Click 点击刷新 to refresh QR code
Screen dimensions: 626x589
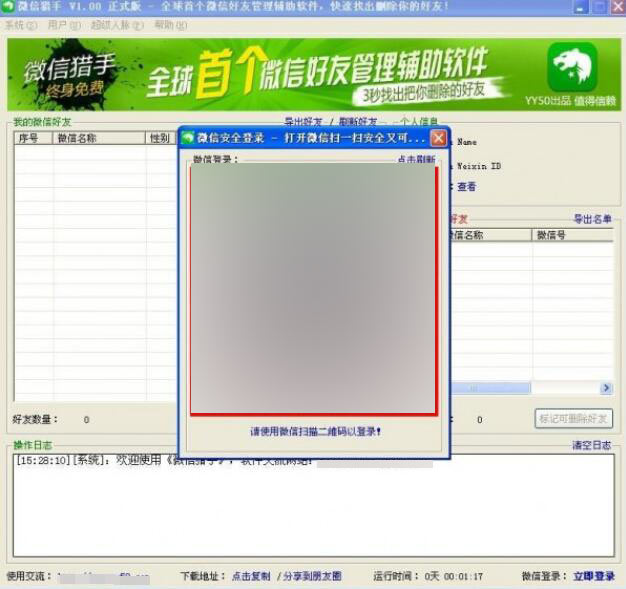tap(416, 159)
